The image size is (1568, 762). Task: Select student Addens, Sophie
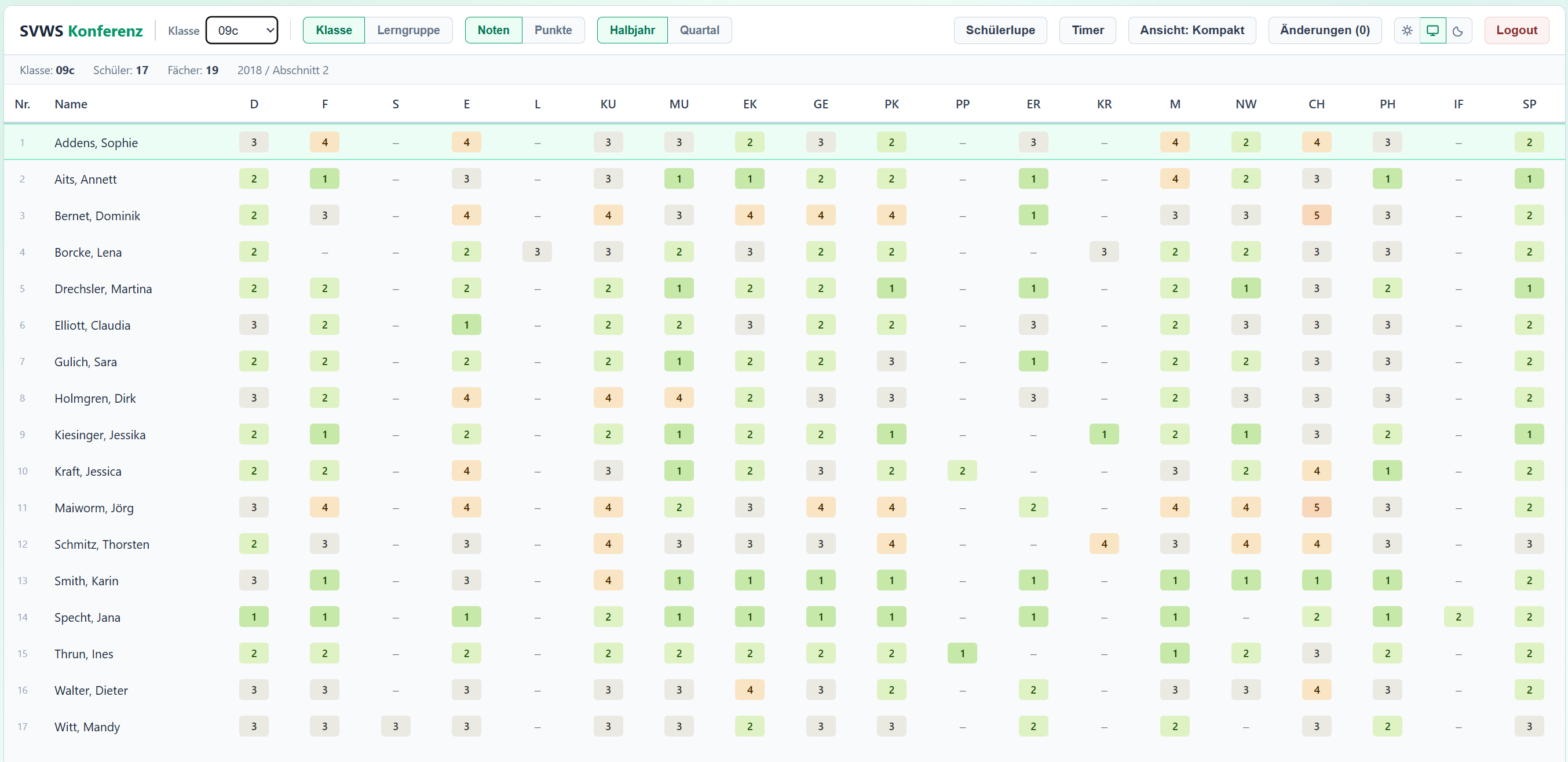[x=96, y=143]
